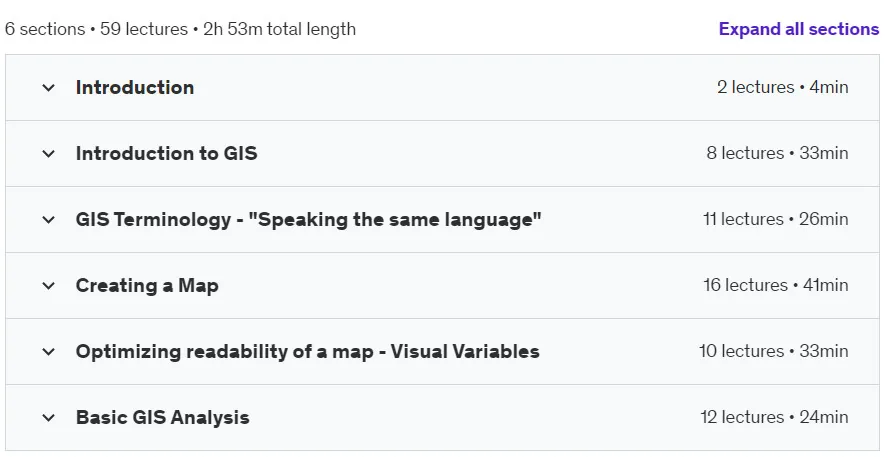Select the Introduction to GIS title

pos(167,153)
